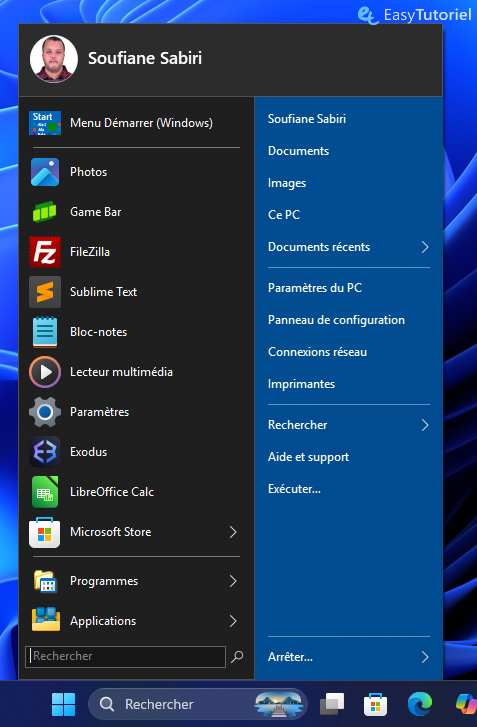Expand the Programmes submenu arrow
Viewport: 477px width, 727px height.
pos(233,581)
